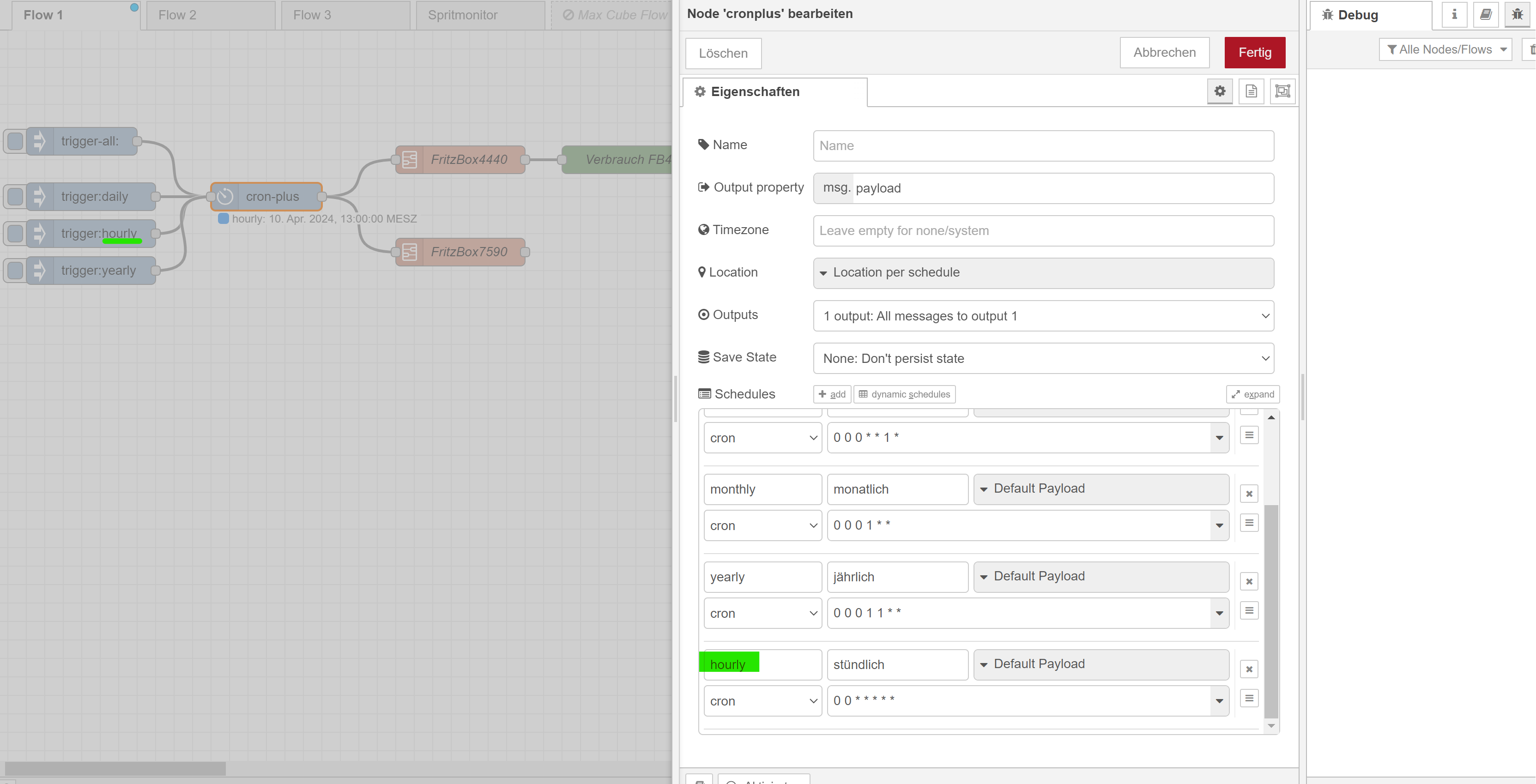Open node settings gear icon tab
Screen dimensions: 1536x784
[x=1219, y=91]
